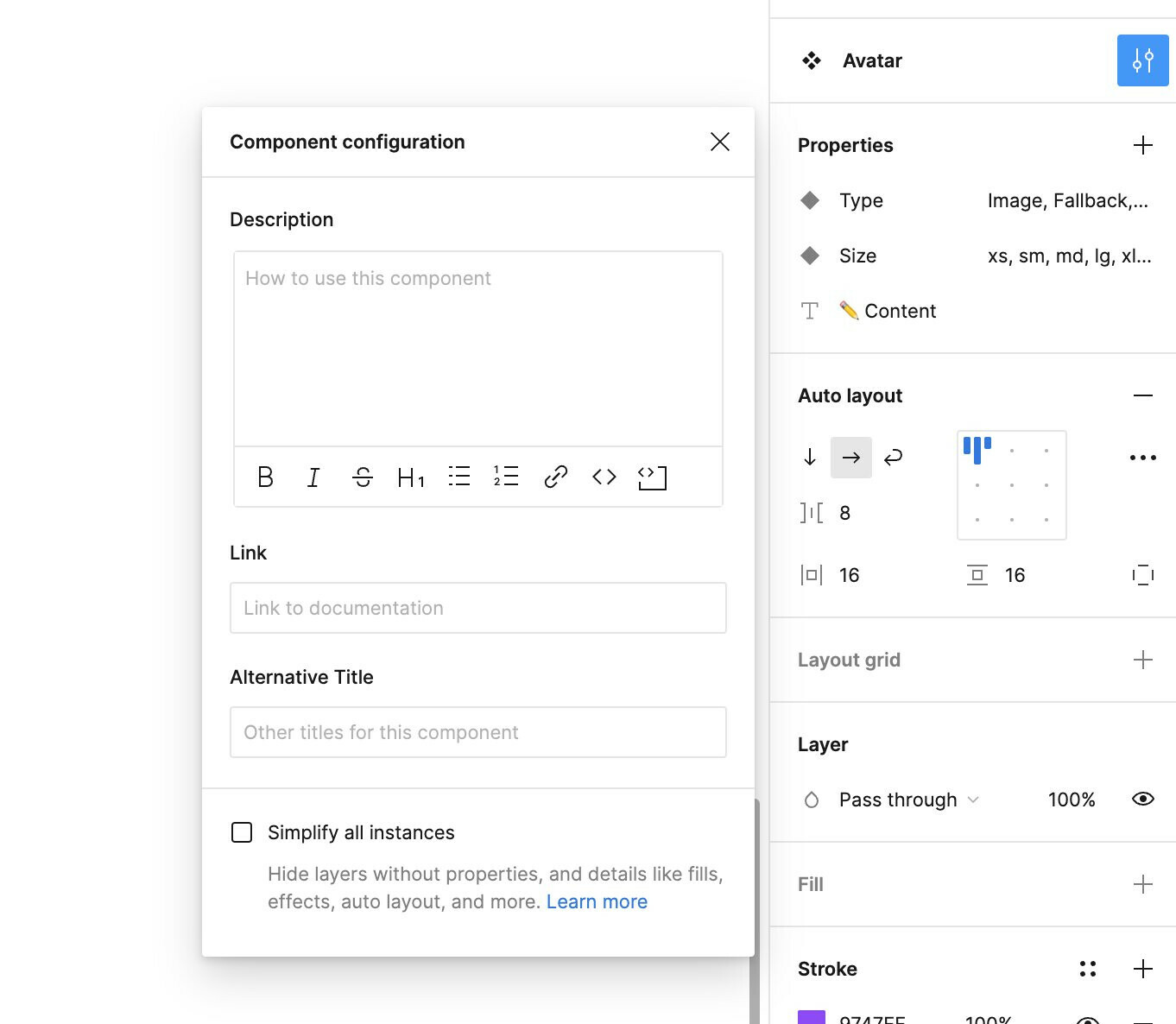Add a stroke
Image resolution: width=1176 pixels, height=1024 pixels.
(x=1143, y=969)
